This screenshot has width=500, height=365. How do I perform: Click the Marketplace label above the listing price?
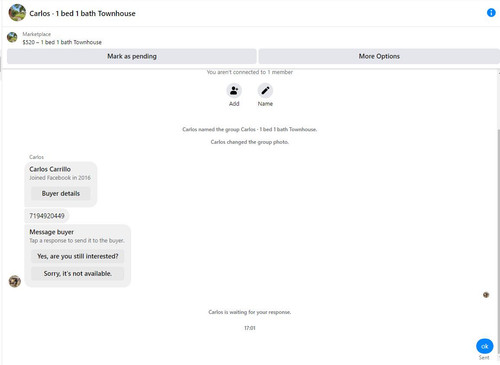(x=37, y=34)
